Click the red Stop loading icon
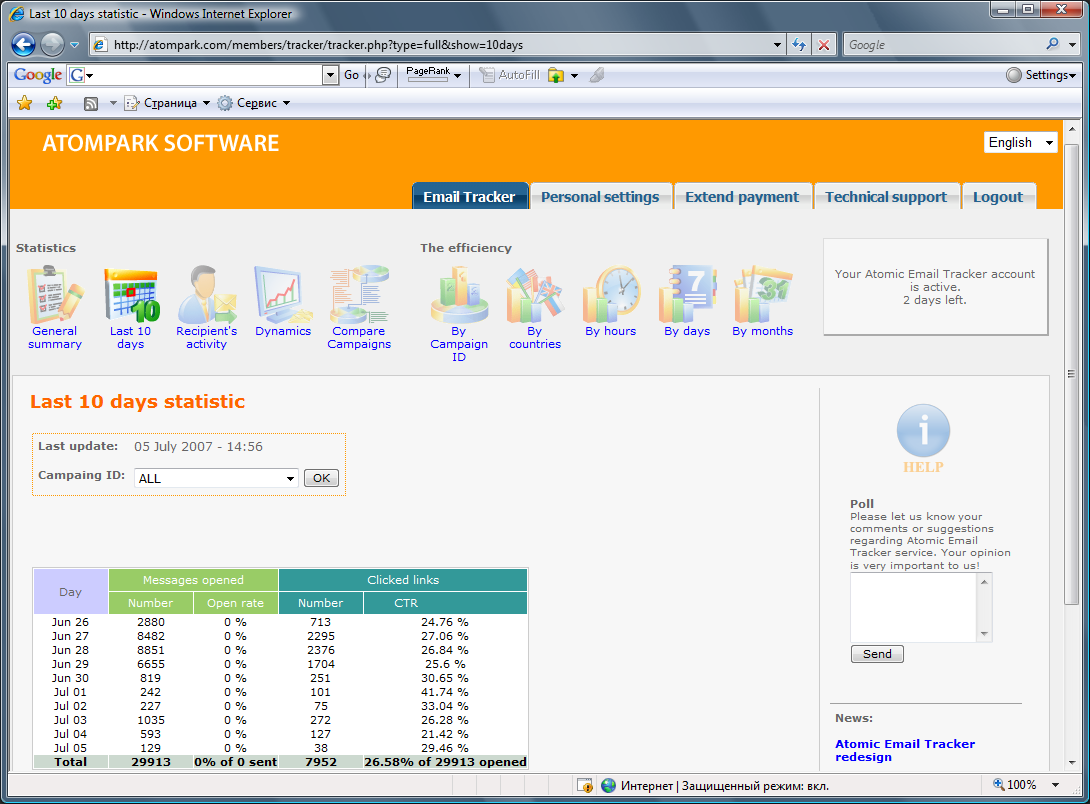The height and width of the screenshot is (804, 1090). pyautogui.click(x=824, y=45)
